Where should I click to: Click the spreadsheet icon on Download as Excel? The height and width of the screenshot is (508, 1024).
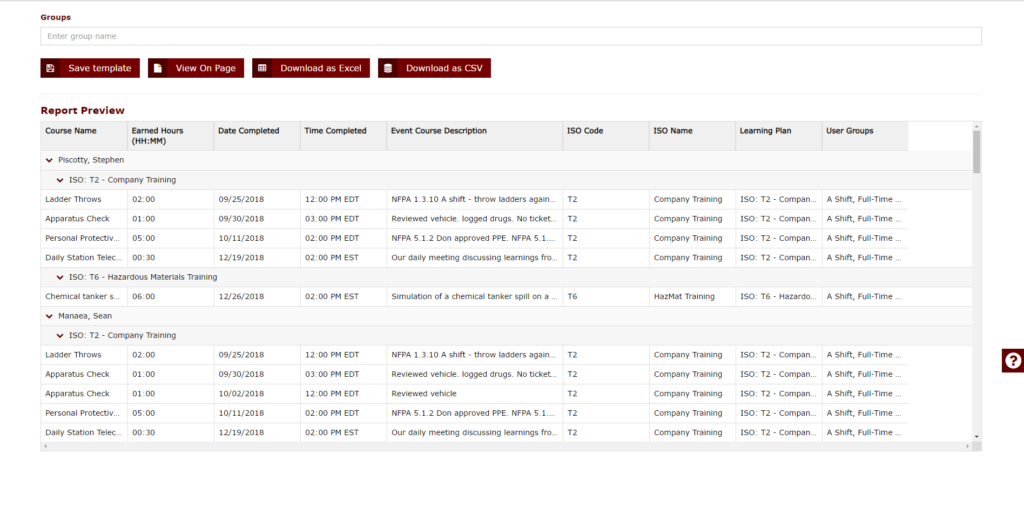tap(262, 68)
